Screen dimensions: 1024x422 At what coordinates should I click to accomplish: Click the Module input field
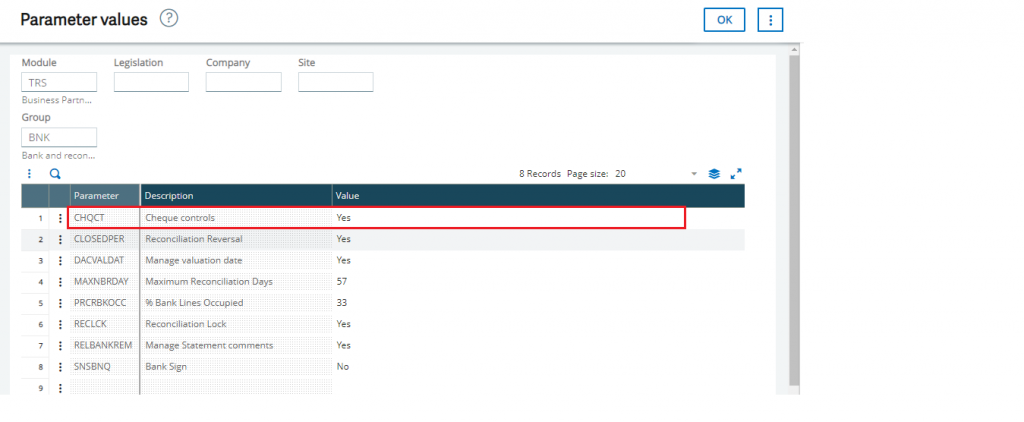pos(59,82)
